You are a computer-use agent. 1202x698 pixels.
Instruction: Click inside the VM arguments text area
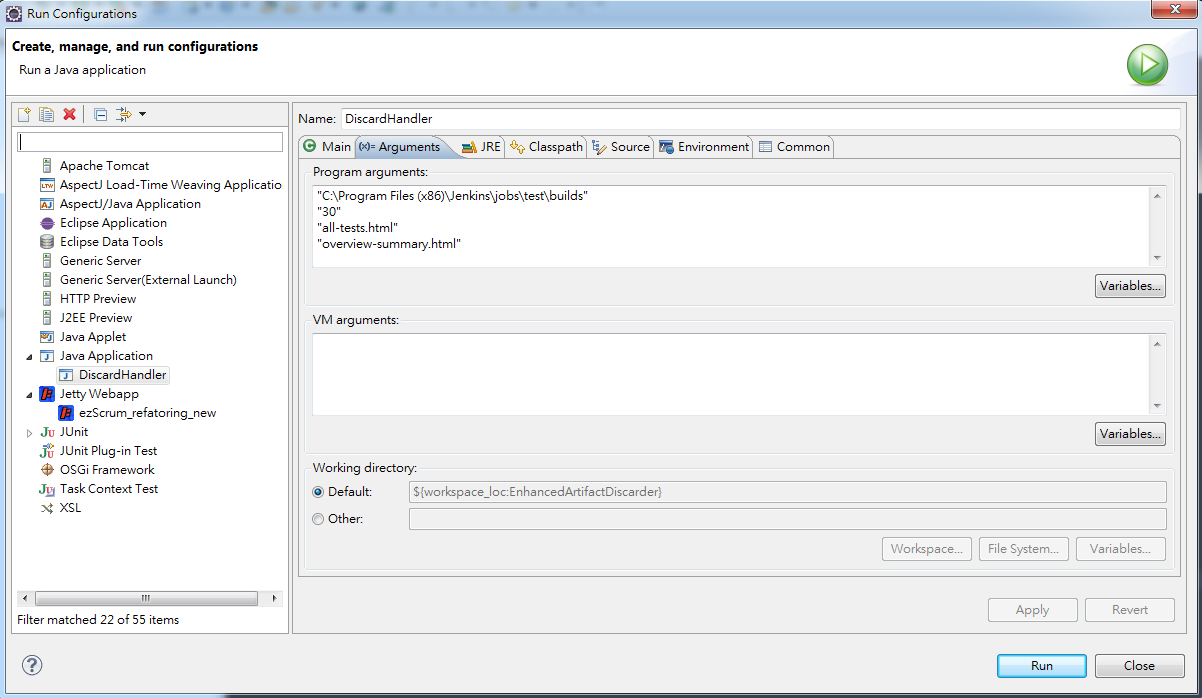(x=731, y=374)
